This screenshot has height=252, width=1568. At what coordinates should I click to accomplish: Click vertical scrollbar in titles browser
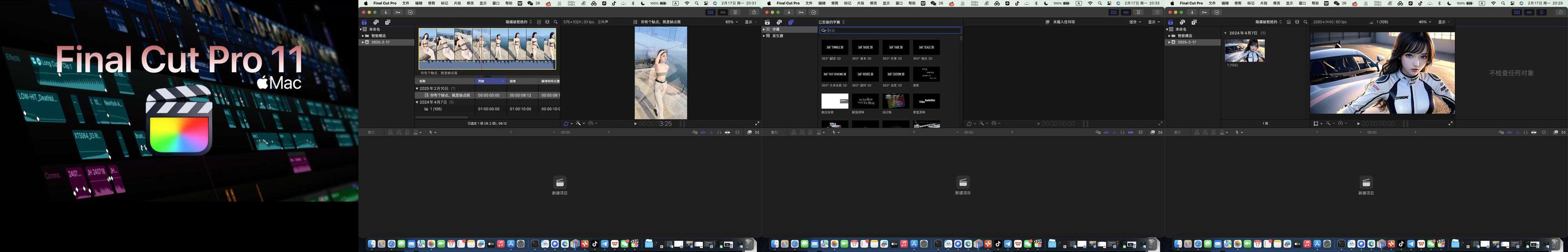pos(960,38)
